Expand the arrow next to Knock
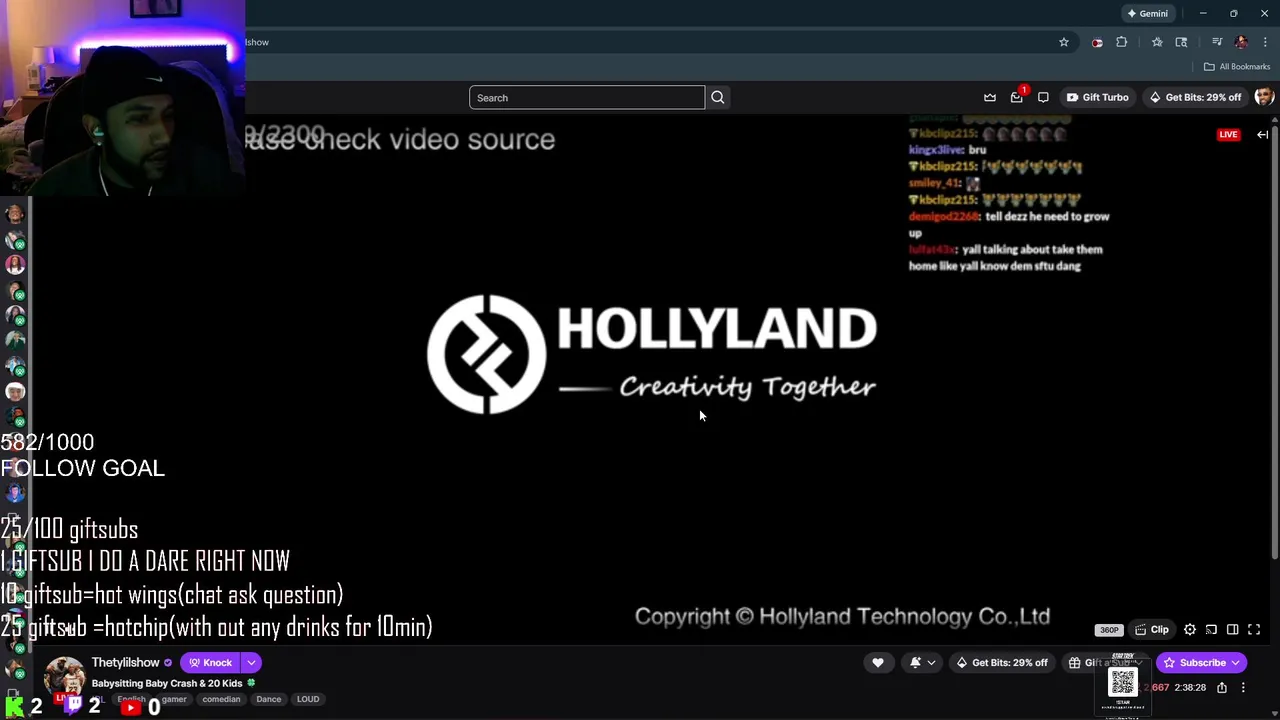Screen dimensions: 1280x720 [251, 662]
